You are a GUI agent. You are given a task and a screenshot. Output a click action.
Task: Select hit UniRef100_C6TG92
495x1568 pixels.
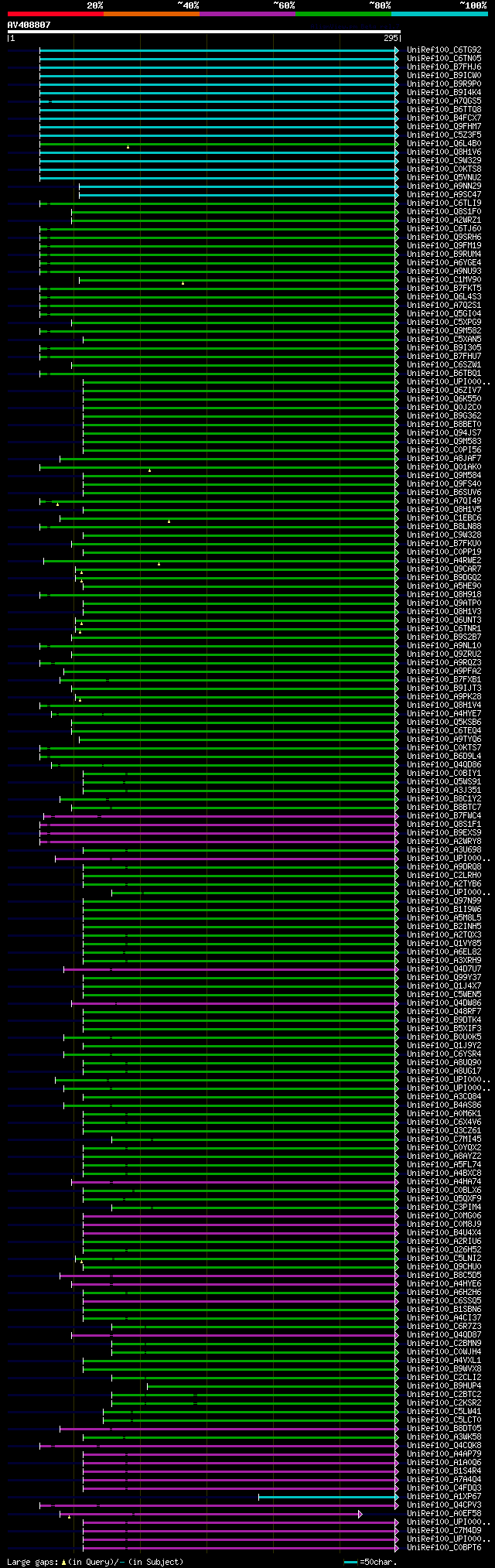click(x=444, y=50)
